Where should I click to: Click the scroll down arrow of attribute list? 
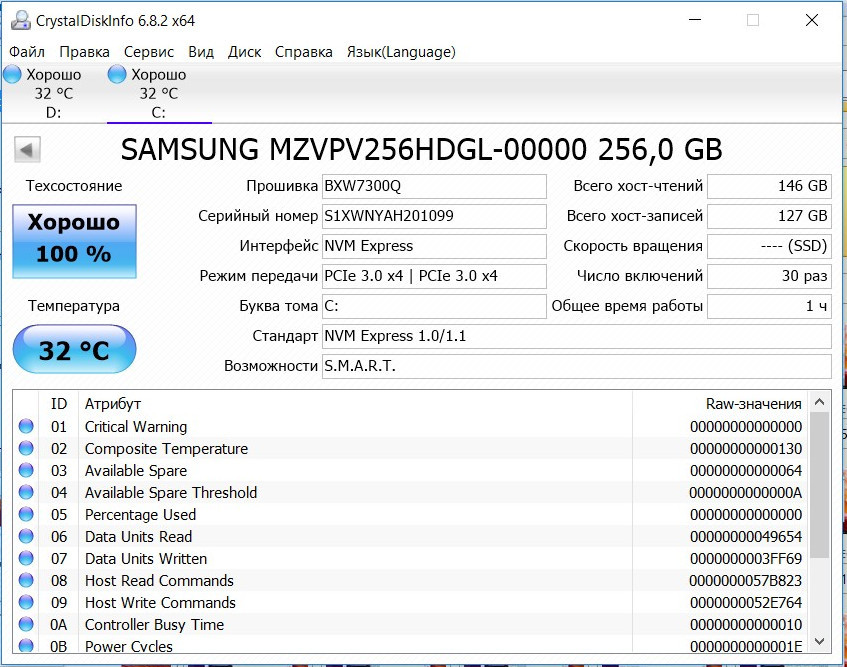pyautogui.click(x=819, y=641)
